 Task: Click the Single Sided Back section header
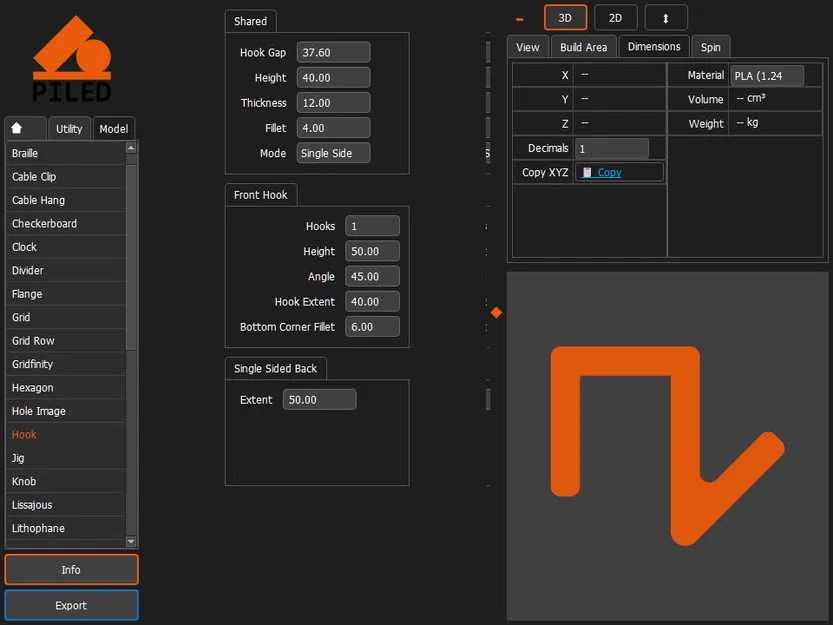(x=275, y=368)
